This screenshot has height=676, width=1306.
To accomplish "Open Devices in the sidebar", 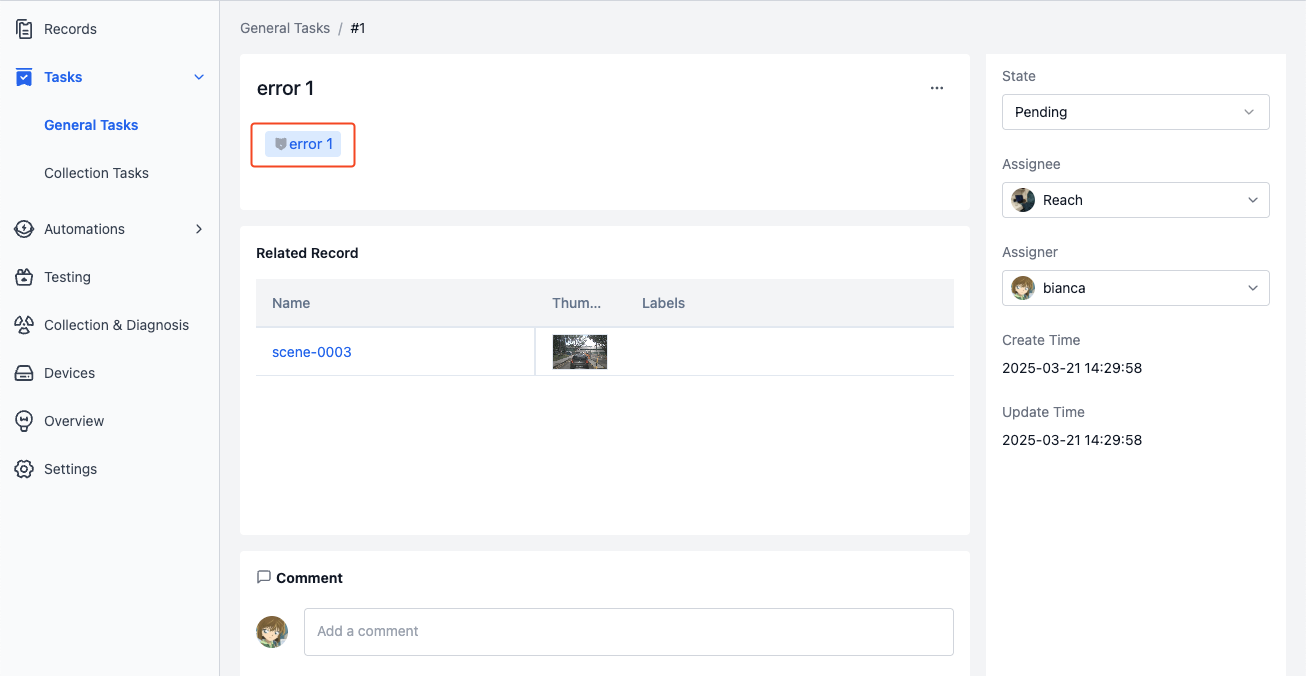I will click(69, 373).
